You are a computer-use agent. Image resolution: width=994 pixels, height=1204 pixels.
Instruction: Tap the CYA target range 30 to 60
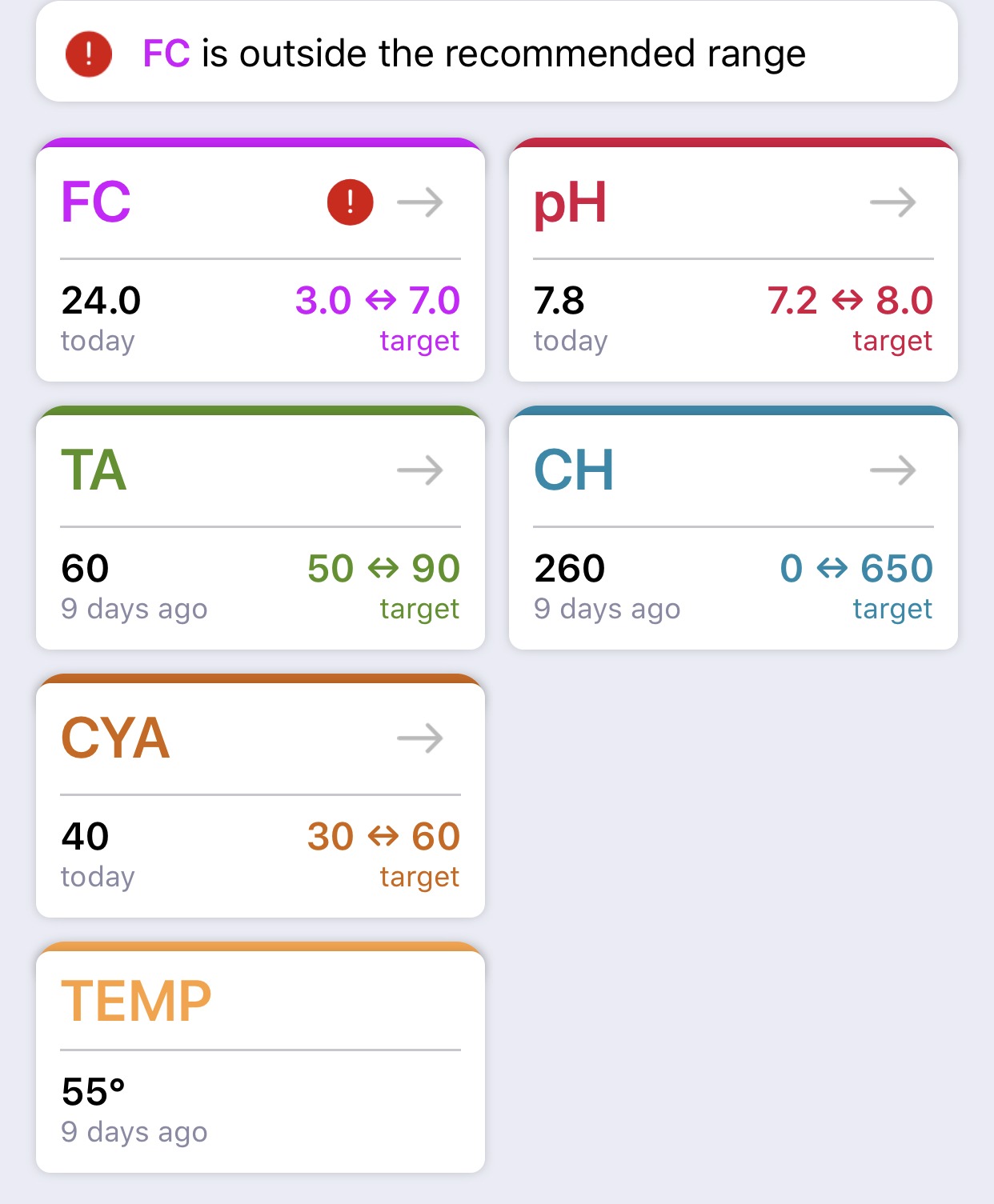[384, 837]
